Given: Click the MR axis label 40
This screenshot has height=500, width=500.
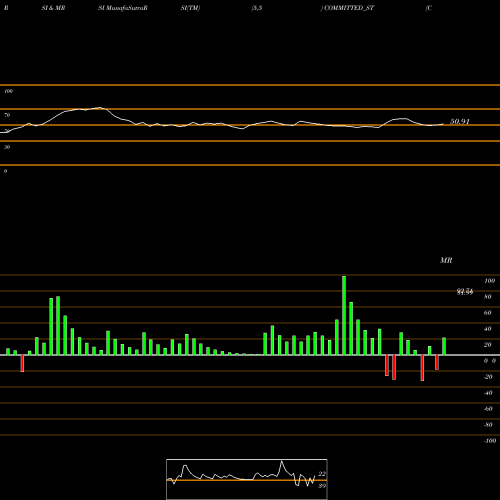Looking at the screenshot, I should 488,329.
